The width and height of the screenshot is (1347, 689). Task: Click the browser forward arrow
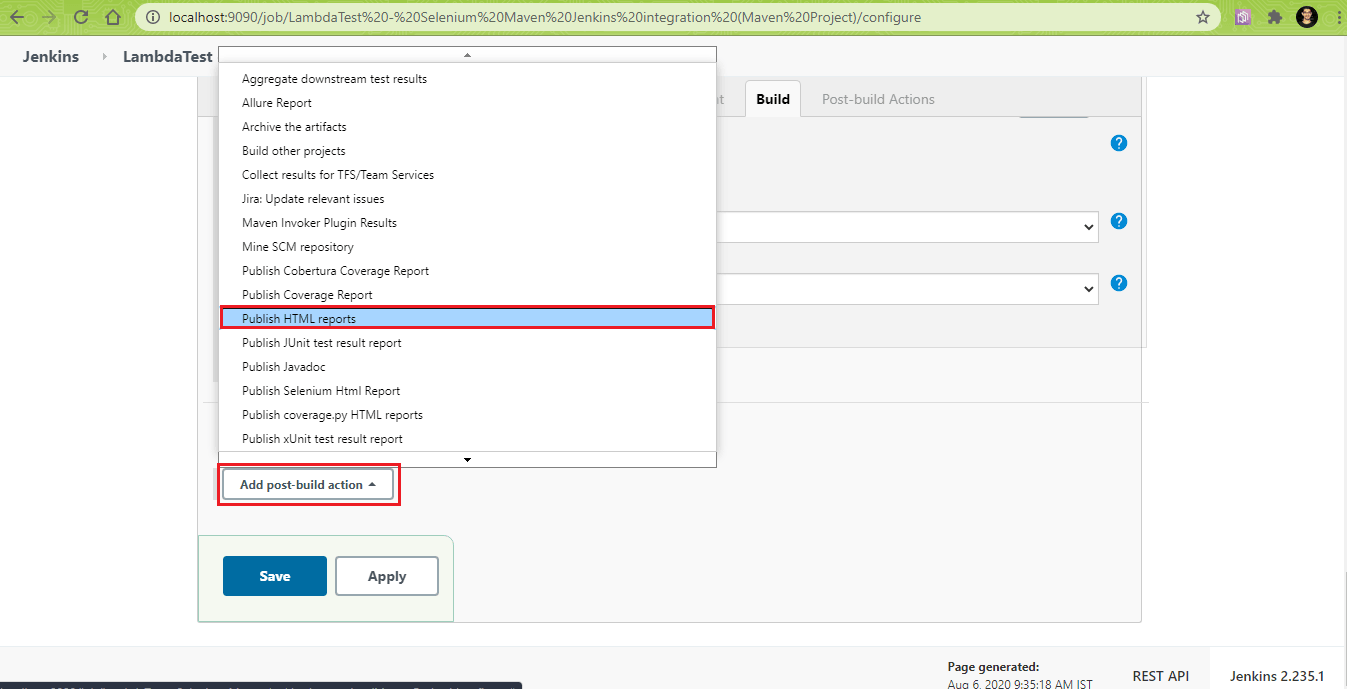(49, 17)
